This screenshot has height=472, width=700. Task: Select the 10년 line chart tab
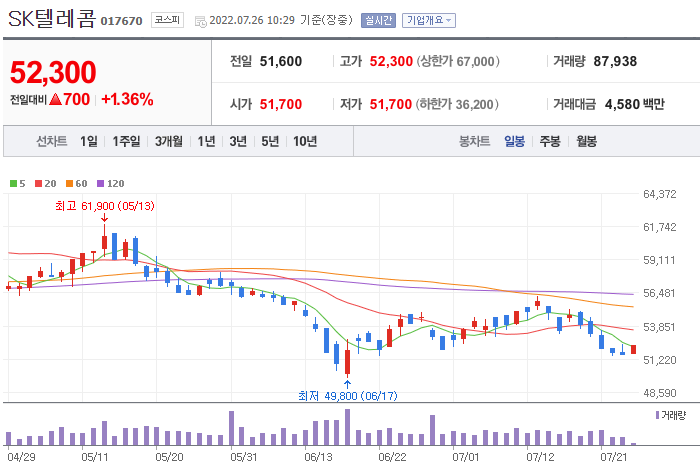[x=305, y=142]
